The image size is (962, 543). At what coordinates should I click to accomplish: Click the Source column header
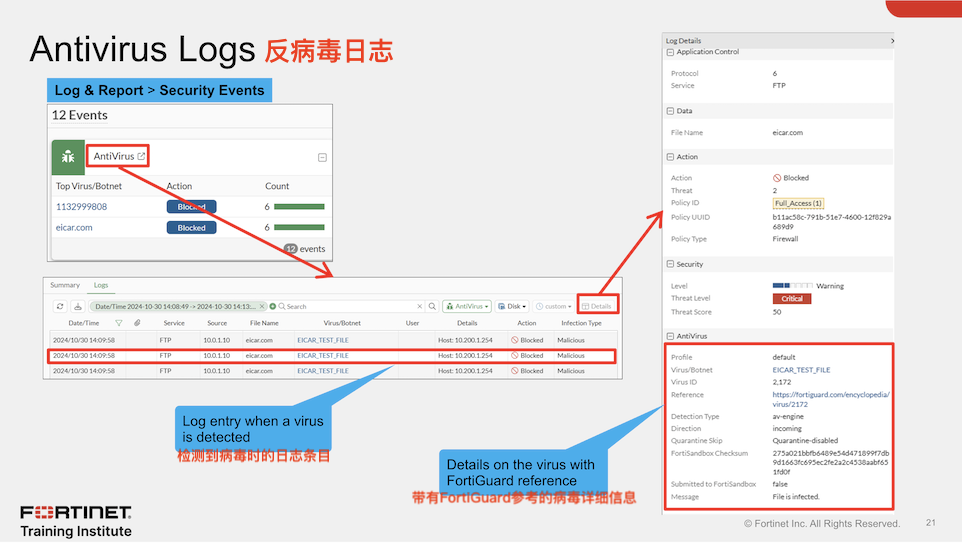pyautogui.click(x=217, y=323)
